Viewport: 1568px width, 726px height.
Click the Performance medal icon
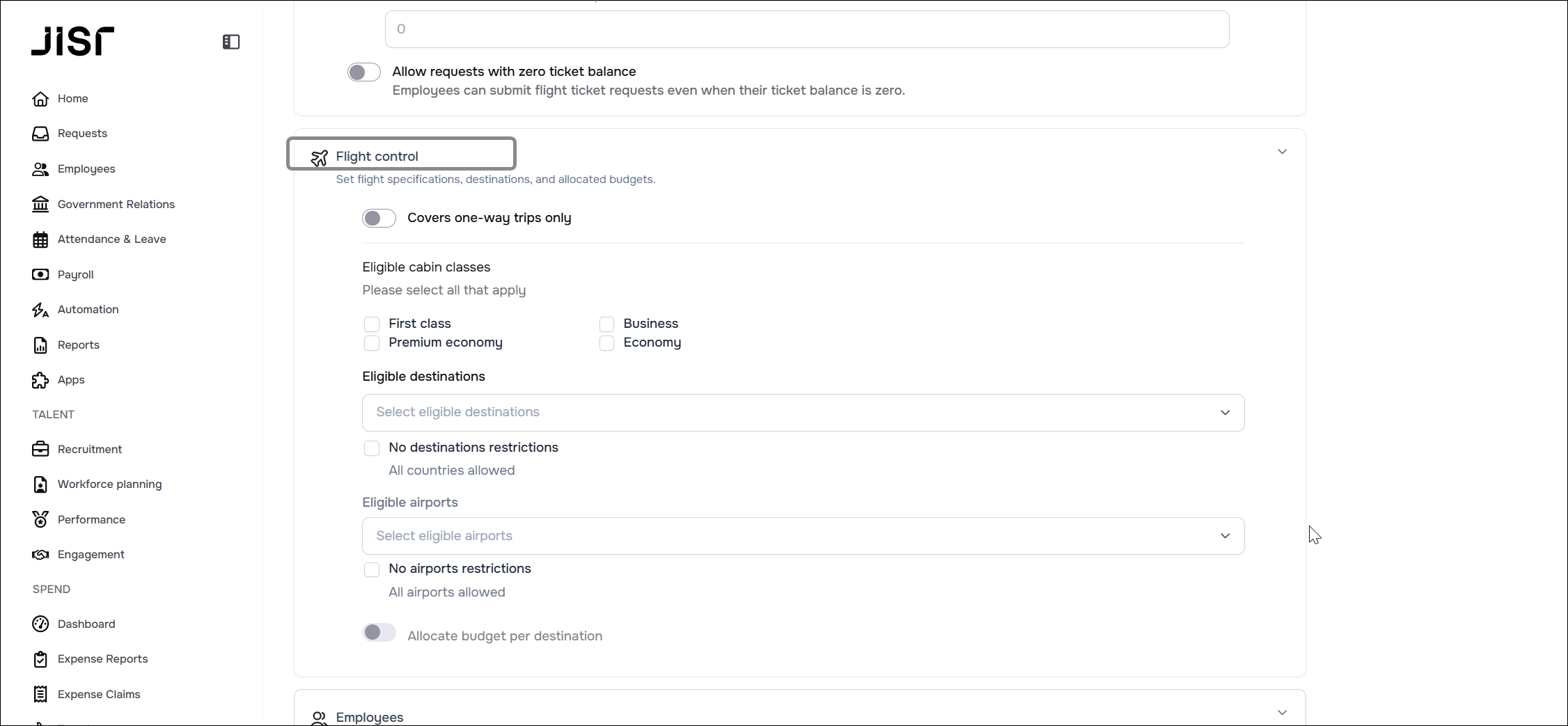40,519
